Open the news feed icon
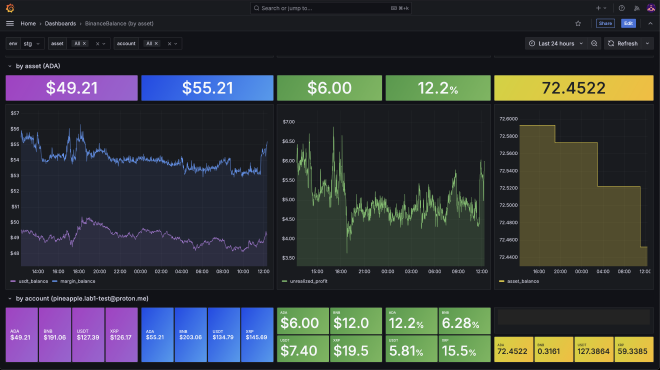Viewport: 660px width, 370px height. [636, 8]
